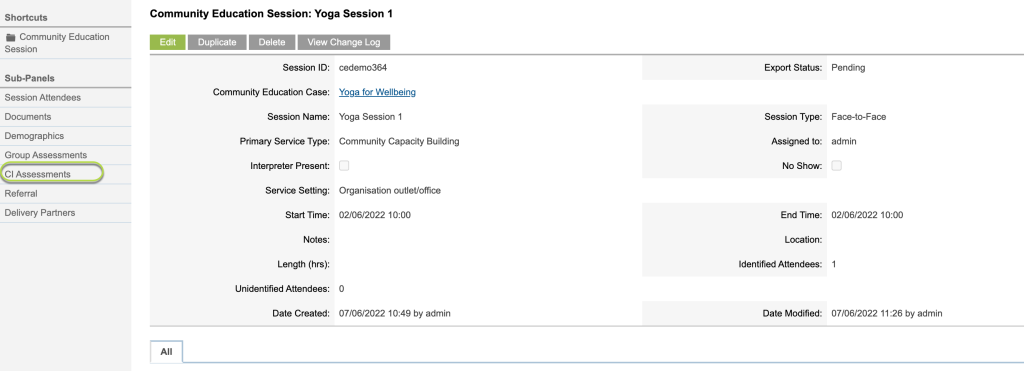Show the Delivery Partners sub-panel

point(40,213)
